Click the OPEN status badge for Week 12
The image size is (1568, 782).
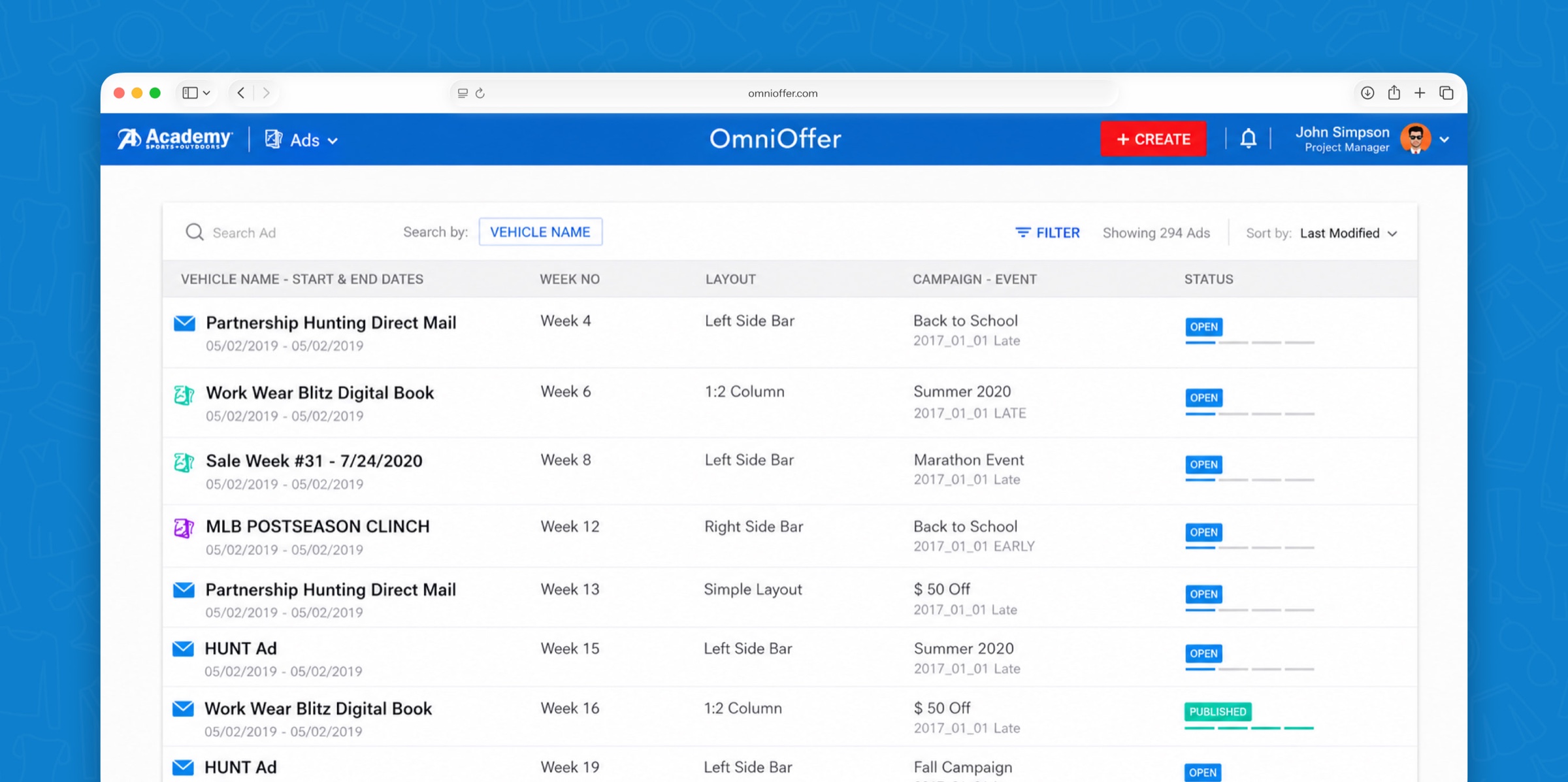(1203, 532)
